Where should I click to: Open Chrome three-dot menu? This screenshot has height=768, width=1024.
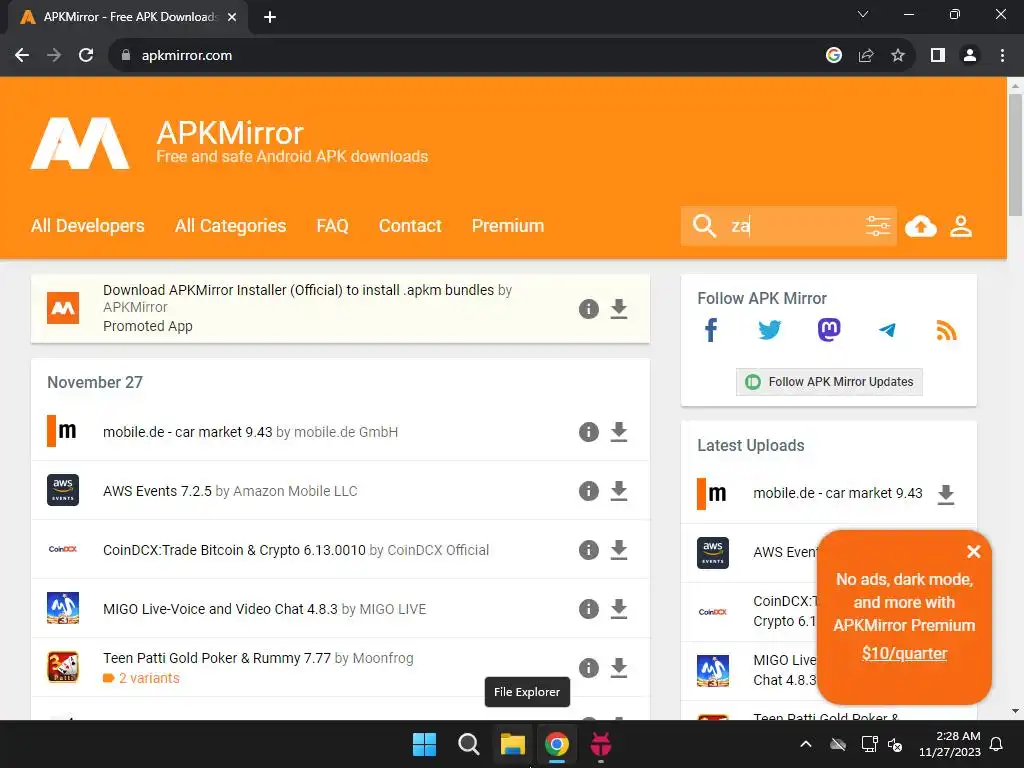point(1002,56)
